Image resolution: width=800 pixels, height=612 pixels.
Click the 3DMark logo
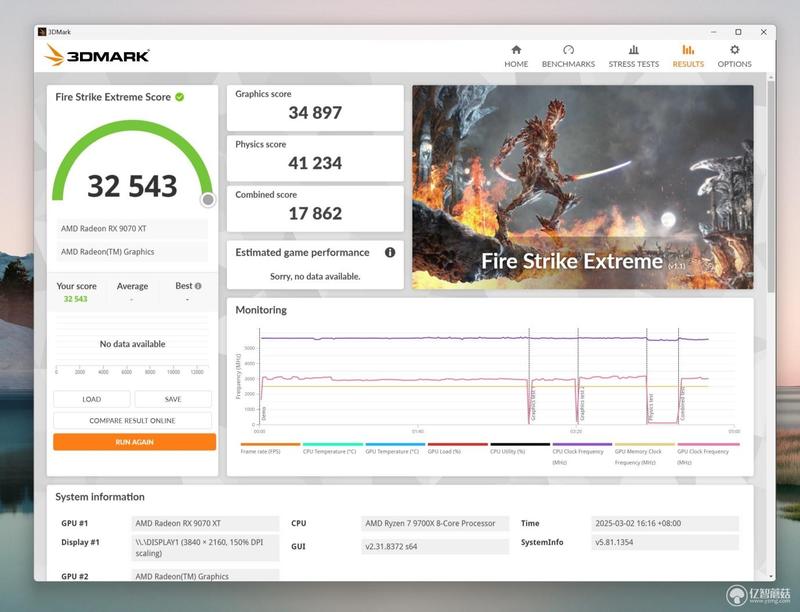pyautogui.click(x=97, y=55)
